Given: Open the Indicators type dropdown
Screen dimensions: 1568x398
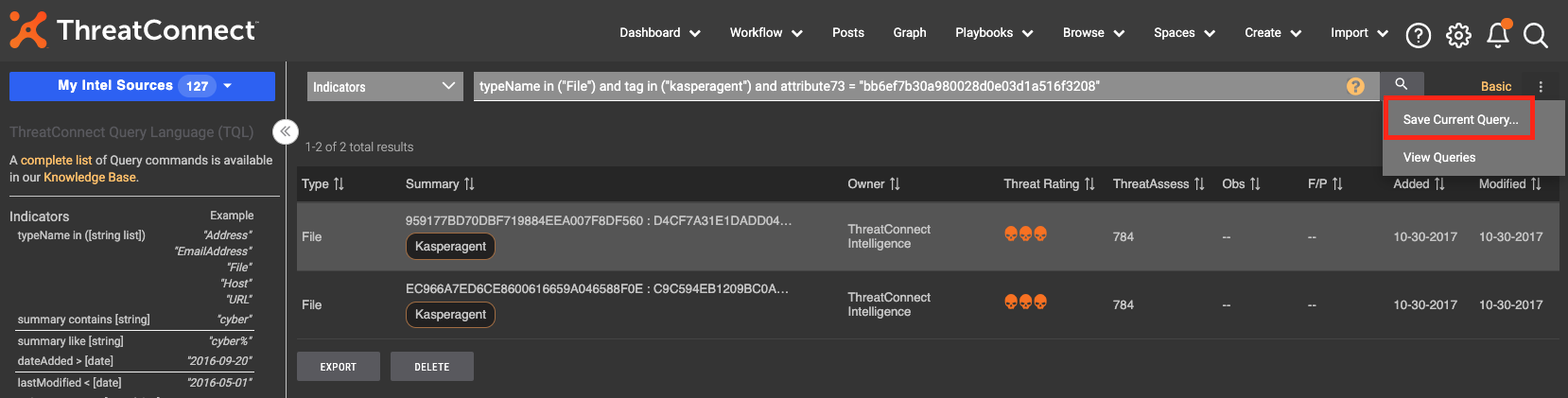Looking at the screenshot, I should [x=385, y=86].
